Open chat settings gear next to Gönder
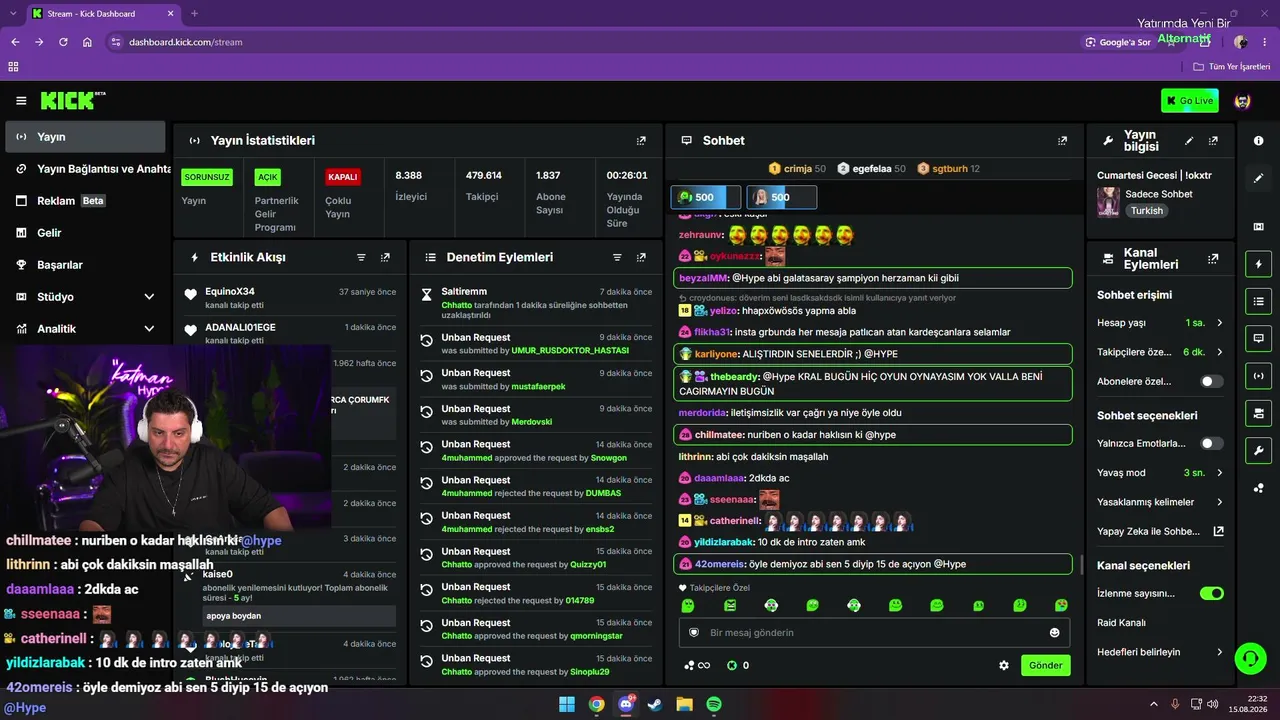The image size is (1280, 720). coord(1004,665)
